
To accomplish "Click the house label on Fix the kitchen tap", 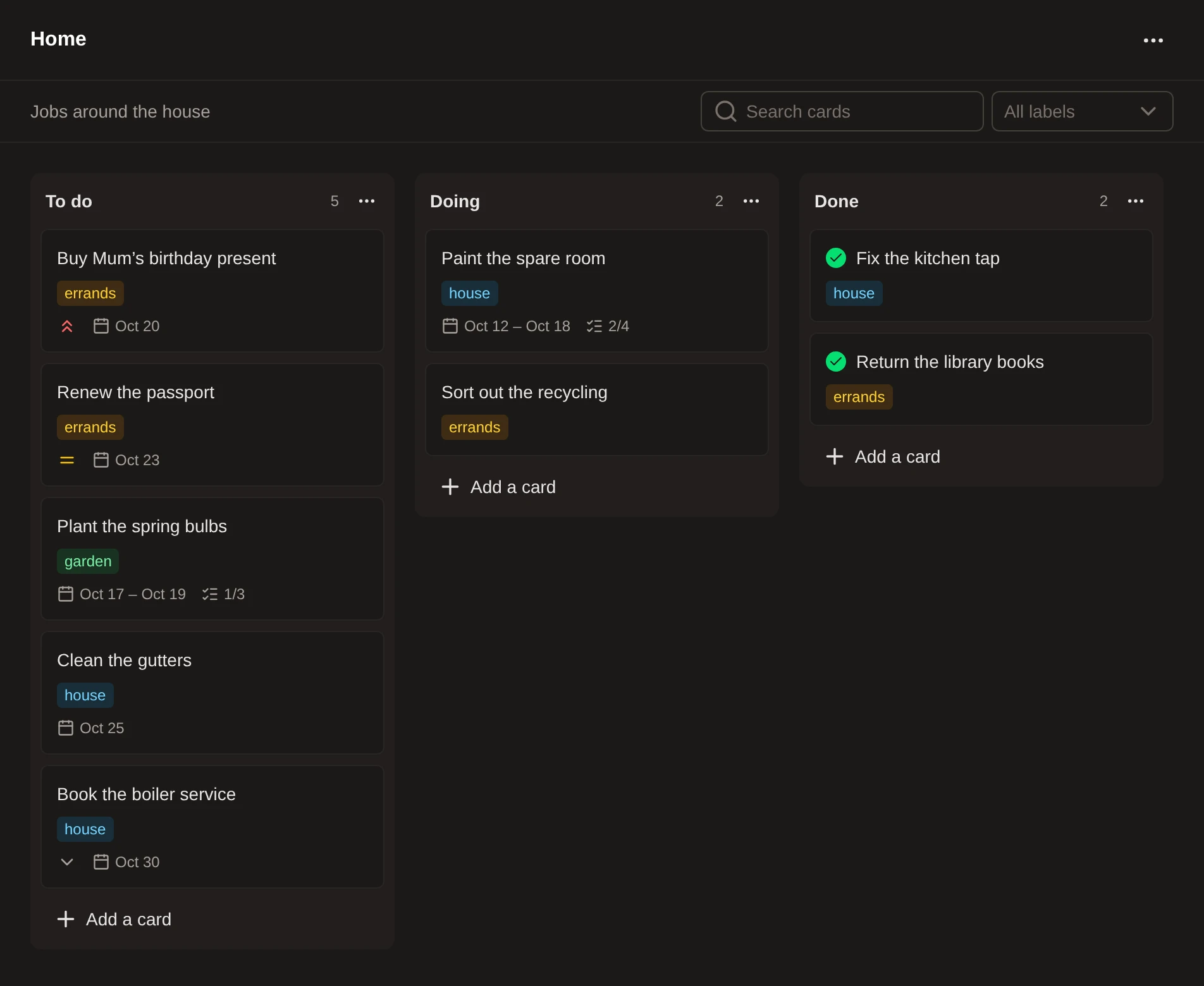I will tap(854, 293).
